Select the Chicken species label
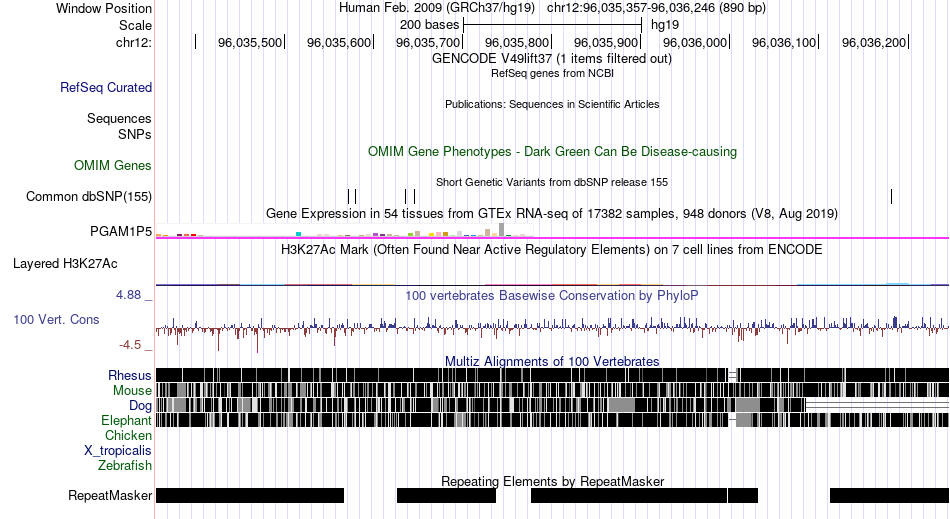 (x=128, y=435)
